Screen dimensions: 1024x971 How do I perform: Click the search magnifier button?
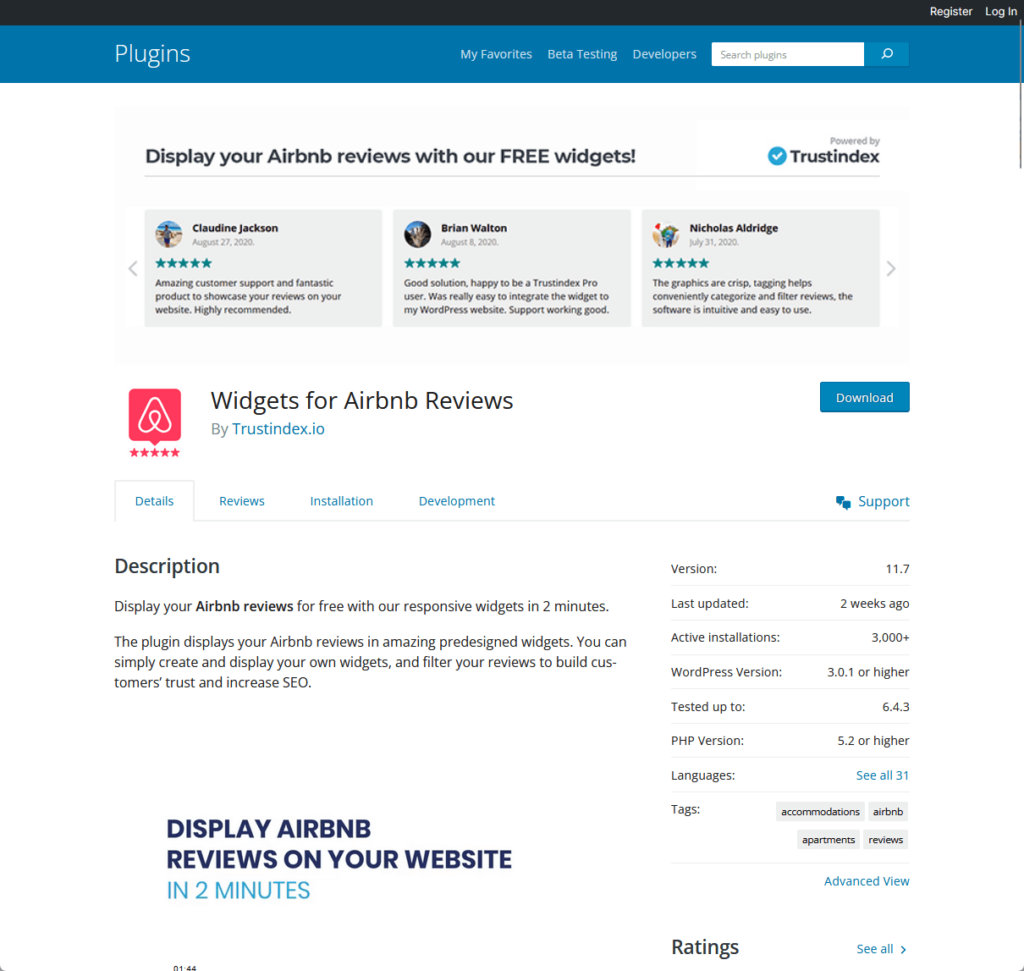(x=886, y=54)
